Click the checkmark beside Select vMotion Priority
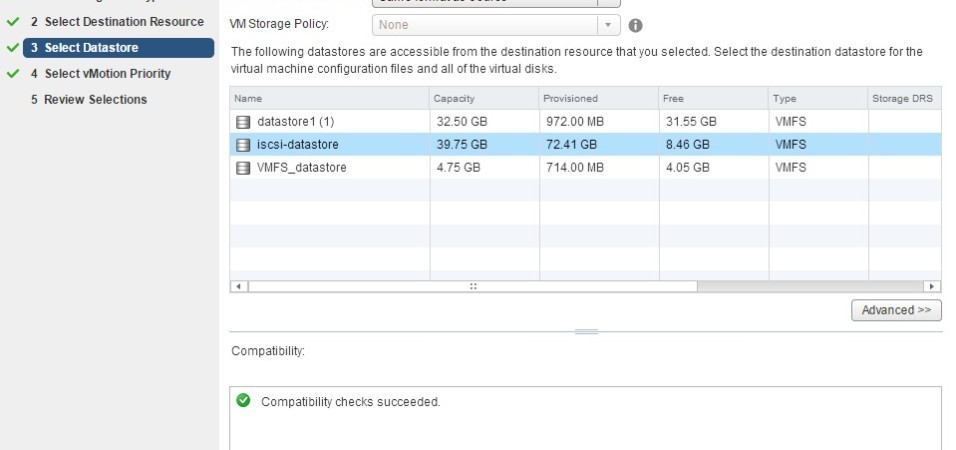This screenshot has width=956, height=450. 13,74
